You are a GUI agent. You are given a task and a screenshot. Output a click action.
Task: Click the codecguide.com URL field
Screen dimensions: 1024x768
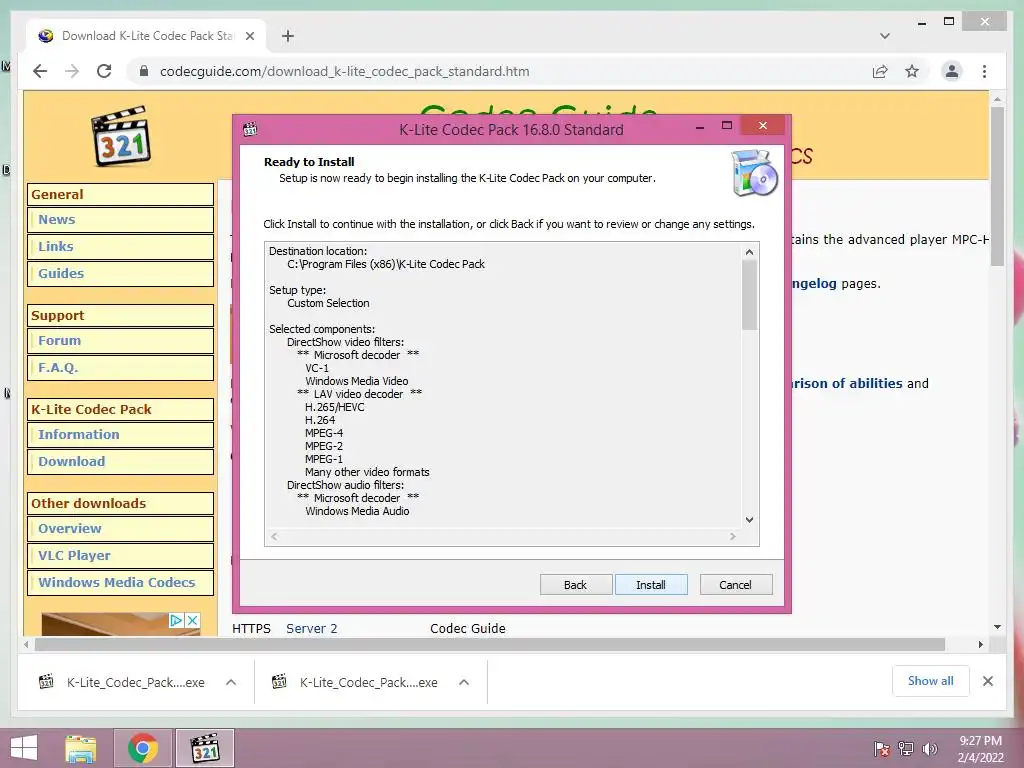345,71
